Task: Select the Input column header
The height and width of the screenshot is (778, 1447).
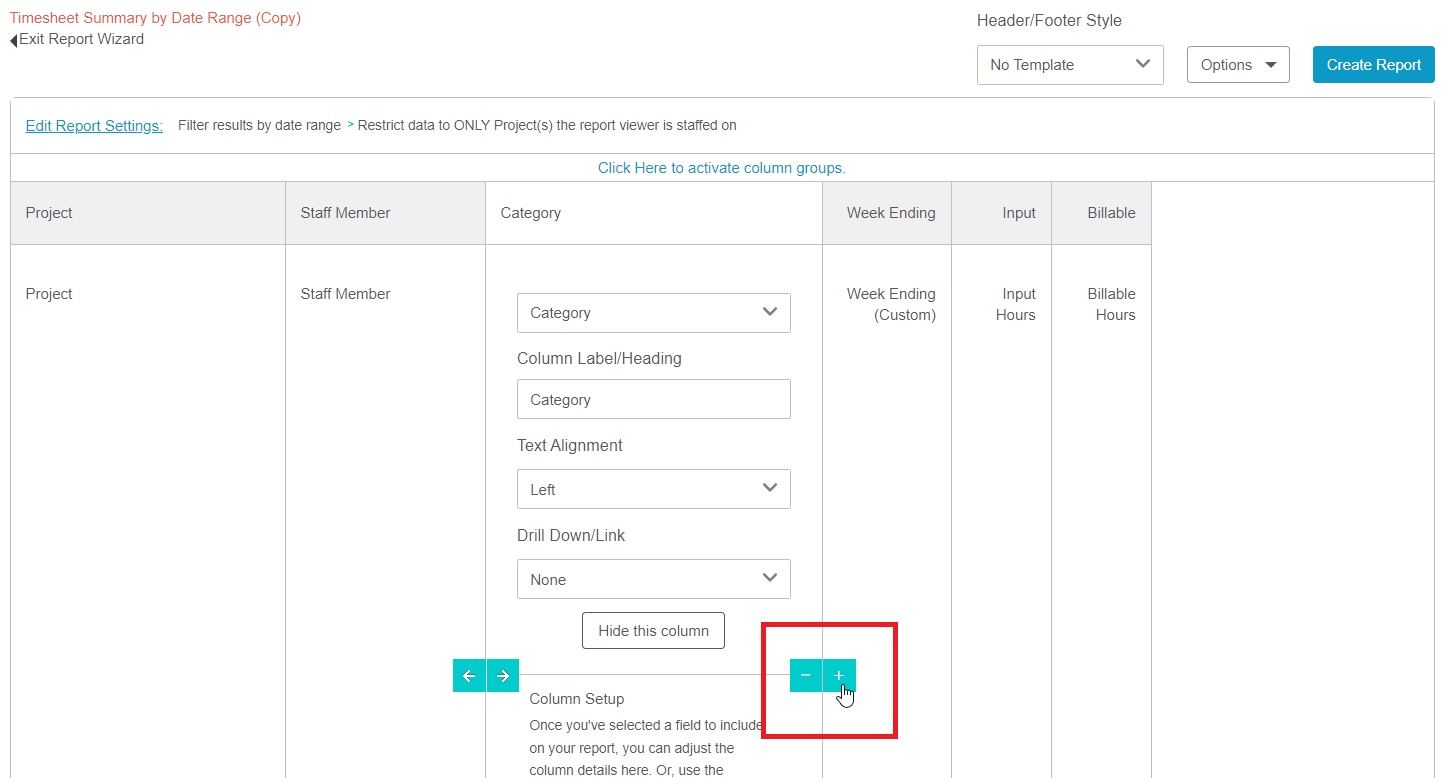Action: pos(1018,213)
